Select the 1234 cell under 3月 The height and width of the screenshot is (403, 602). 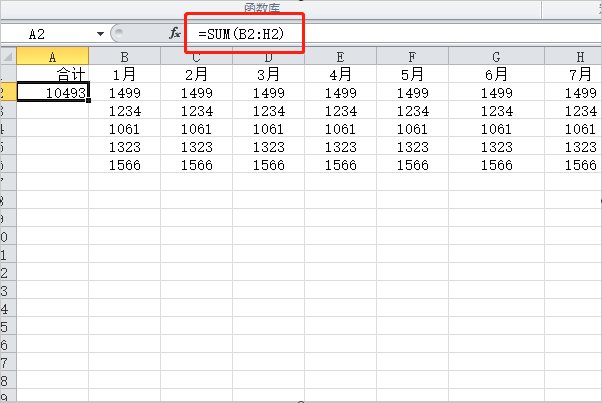[268, 110]
